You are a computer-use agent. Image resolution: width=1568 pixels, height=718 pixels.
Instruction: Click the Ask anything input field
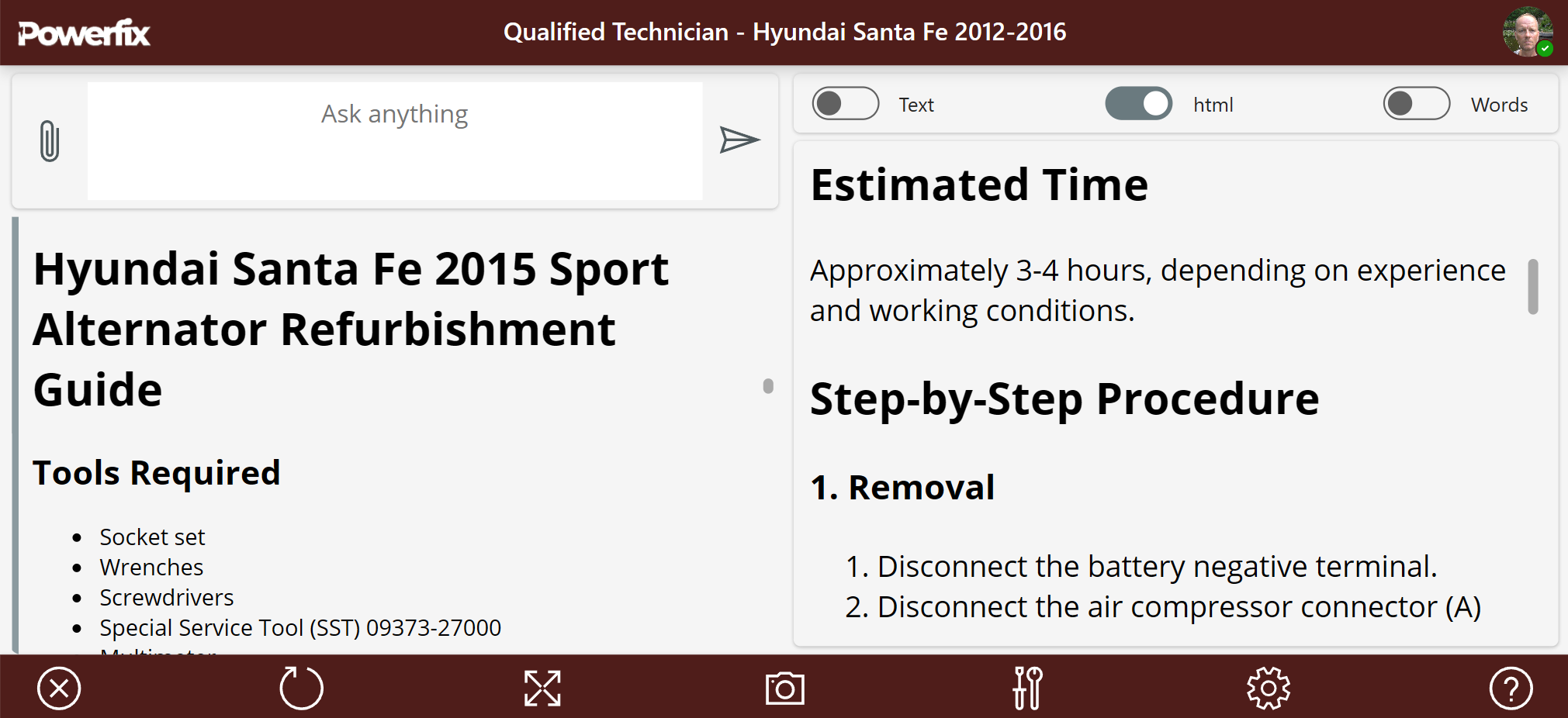click(x=395, y=141)
